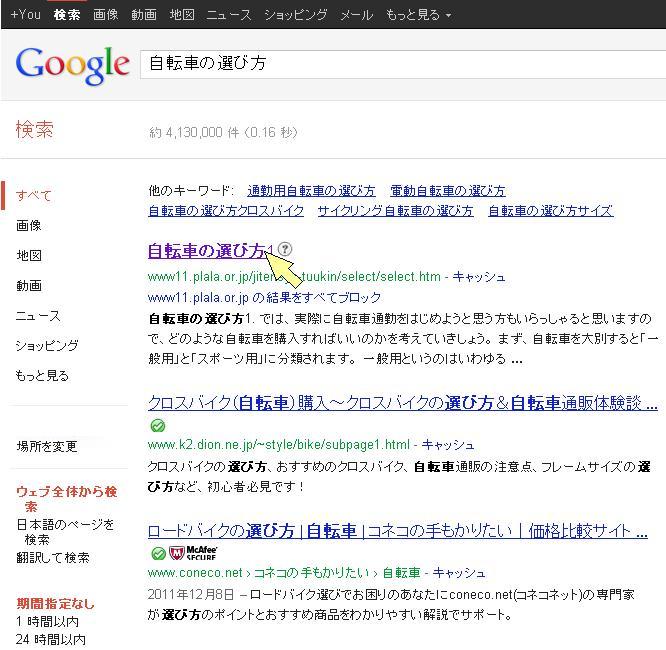
Task: Open ショッピング in the top navigation bar
Action: (x=296, y=15)
